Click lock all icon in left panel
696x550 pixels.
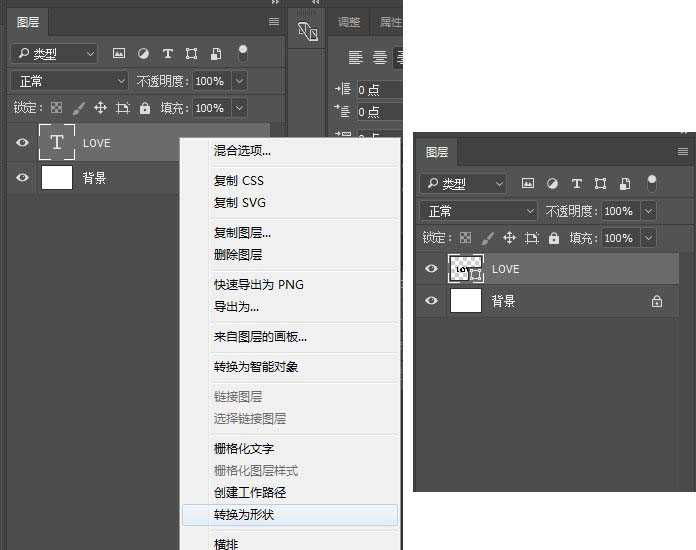[145, 108]
